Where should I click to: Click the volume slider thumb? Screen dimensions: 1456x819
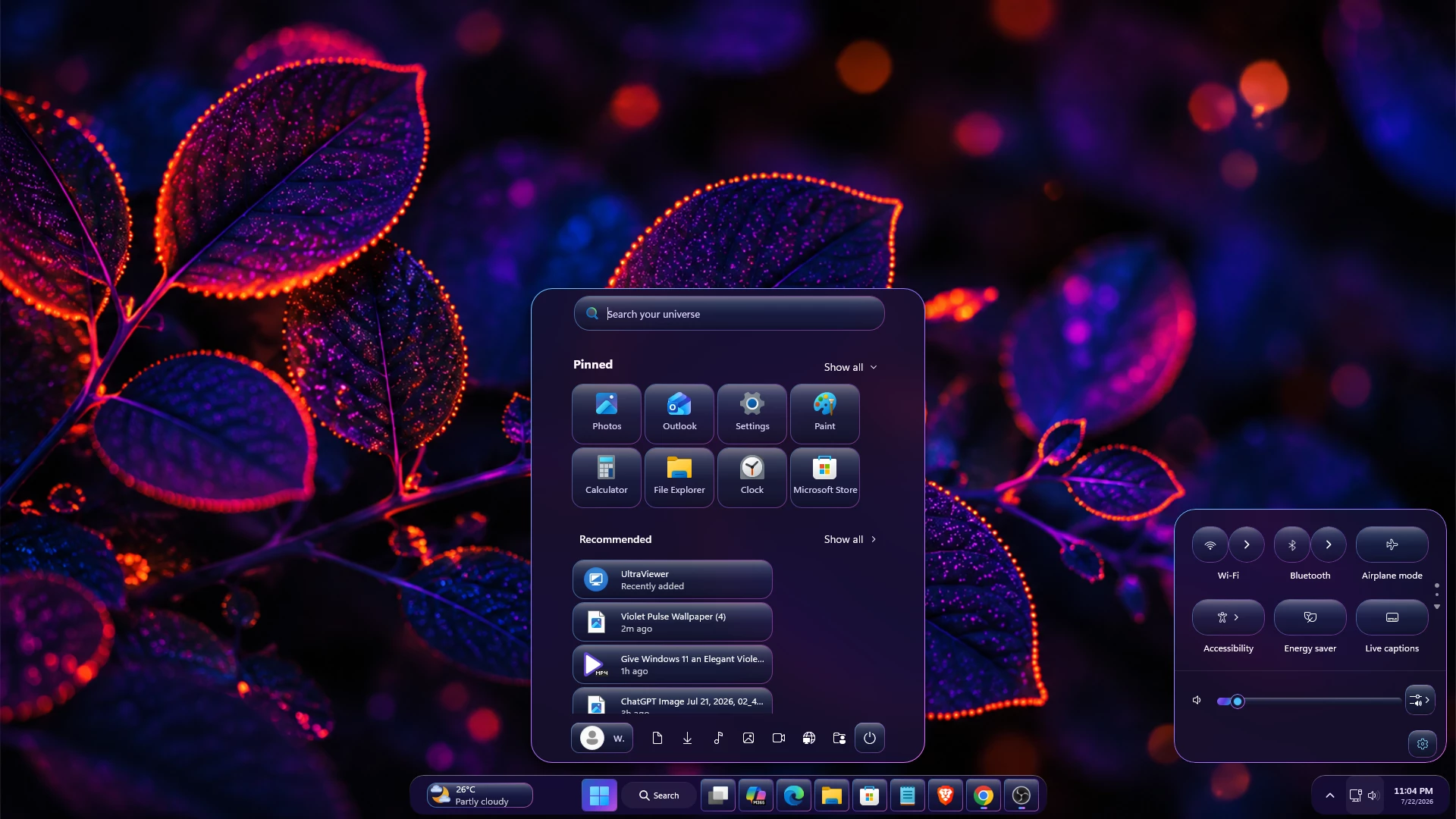click(x=1238, y=701)
